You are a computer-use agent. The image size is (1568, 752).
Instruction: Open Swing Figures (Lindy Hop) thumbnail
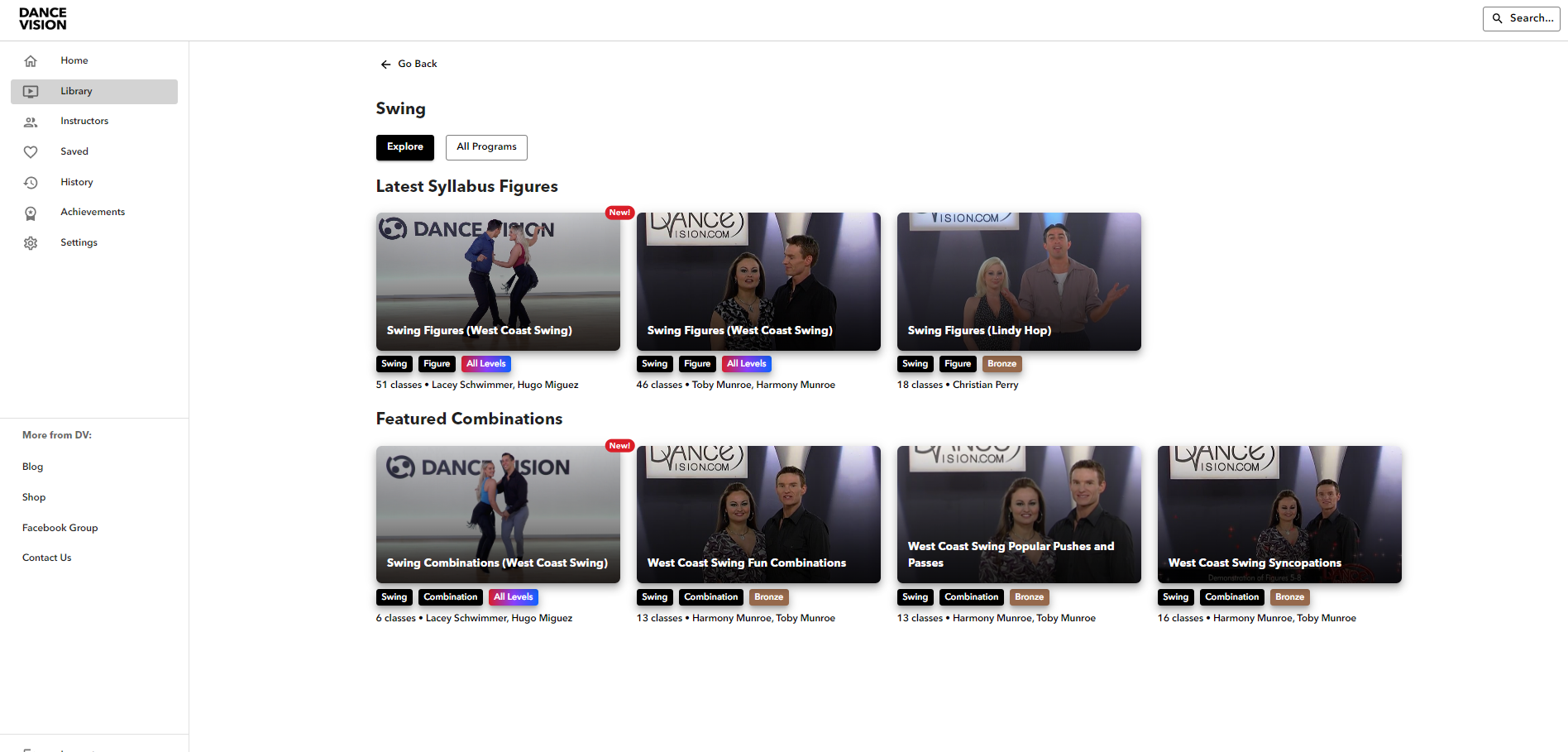[x=1019, y=281]
